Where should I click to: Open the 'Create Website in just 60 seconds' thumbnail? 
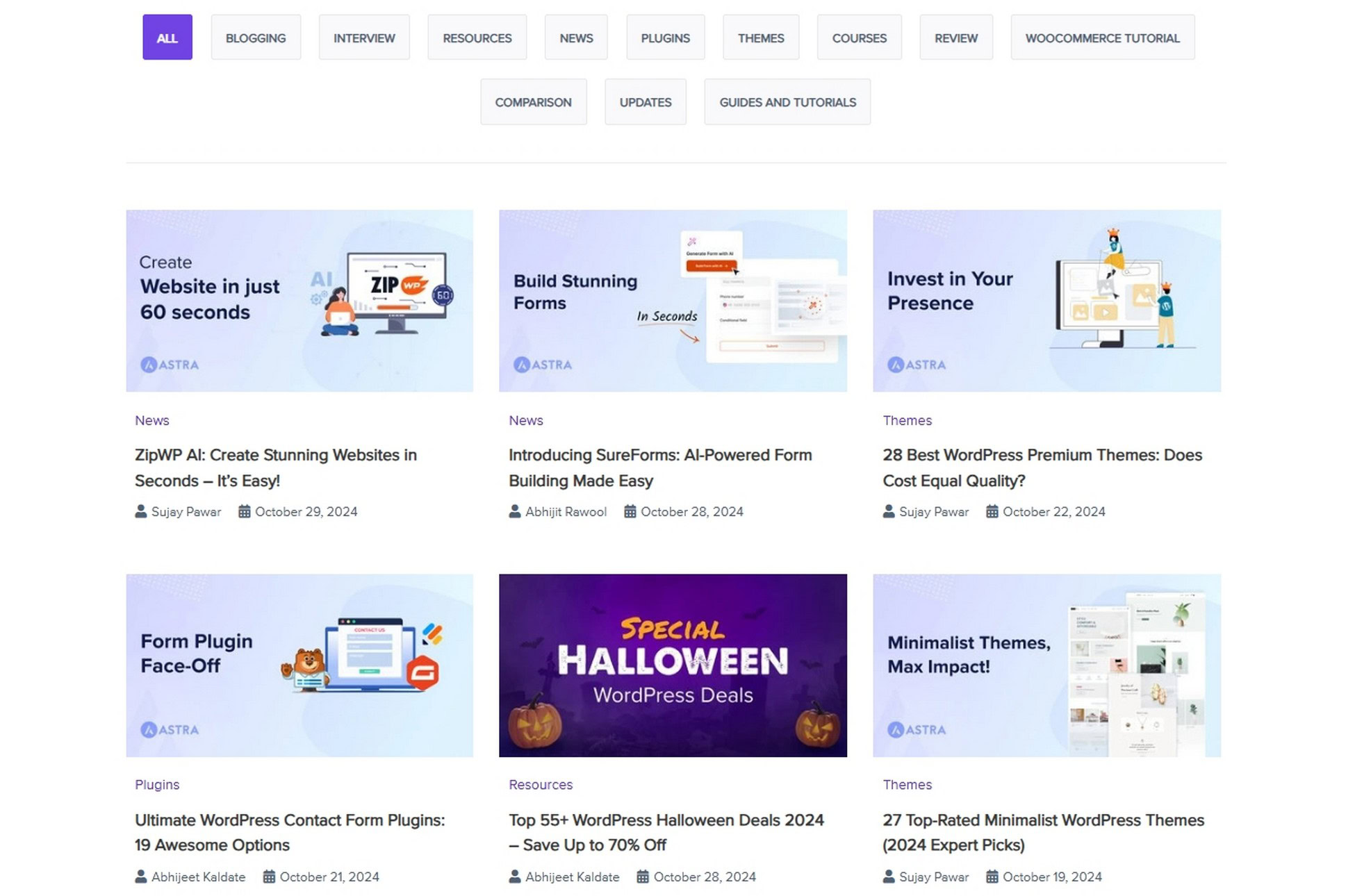pos(299,301)
